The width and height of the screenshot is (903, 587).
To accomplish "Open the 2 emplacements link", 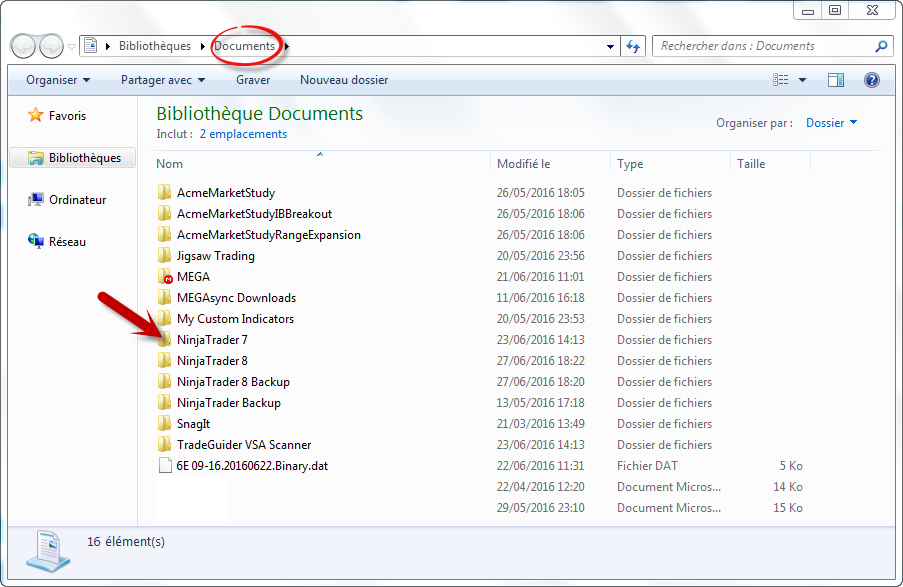I will tap(243, 134).
